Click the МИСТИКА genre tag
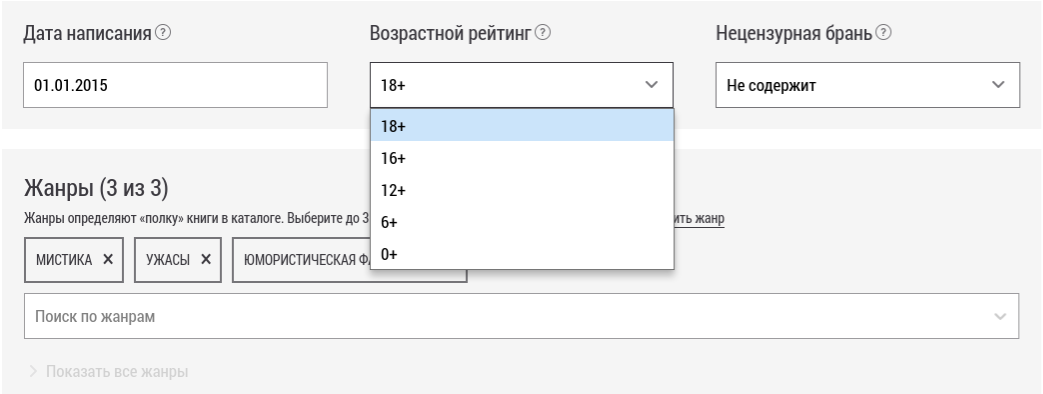The image size is (1043, 394). pyautogui.click(x=74, y=260)
